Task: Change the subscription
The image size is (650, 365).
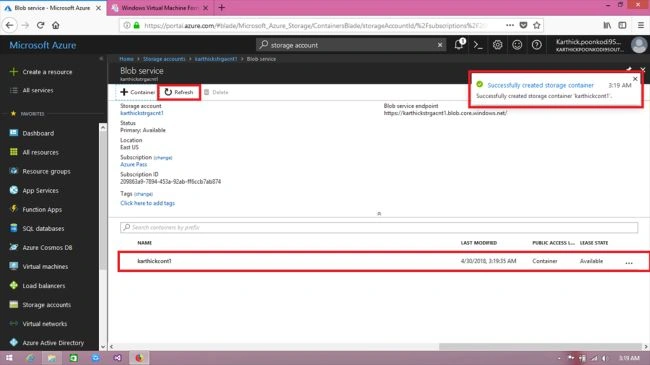Action: (x=163, y=158)
